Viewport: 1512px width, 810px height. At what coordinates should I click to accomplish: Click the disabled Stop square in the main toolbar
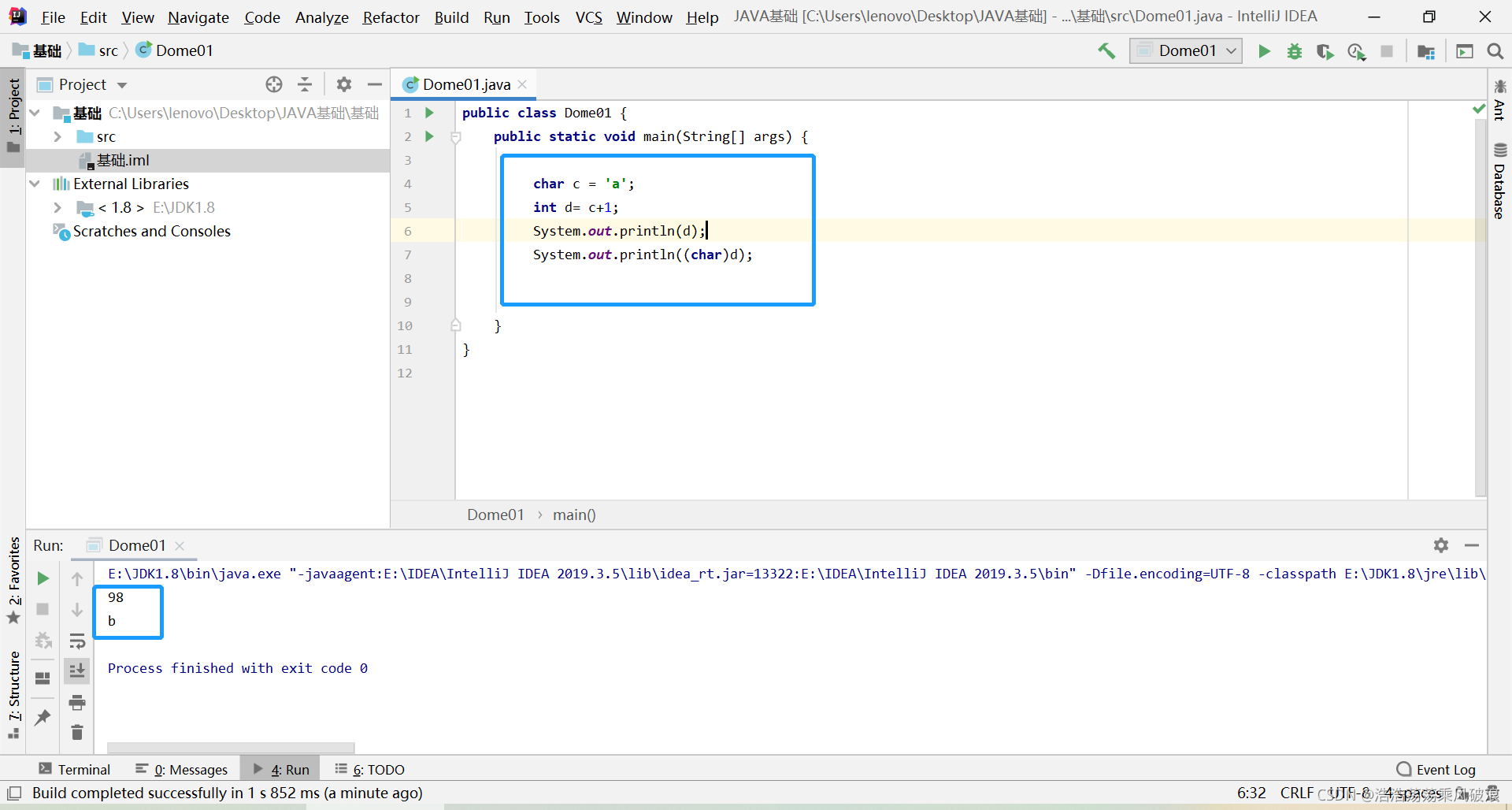click(1387, 51)
